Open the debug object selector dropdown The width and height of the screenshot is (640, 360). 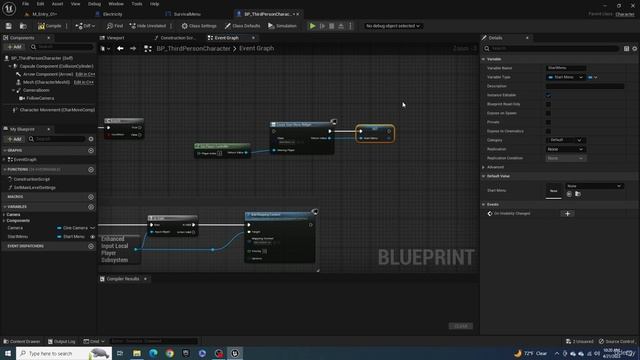pyautogui.click(x=393, y=26)
